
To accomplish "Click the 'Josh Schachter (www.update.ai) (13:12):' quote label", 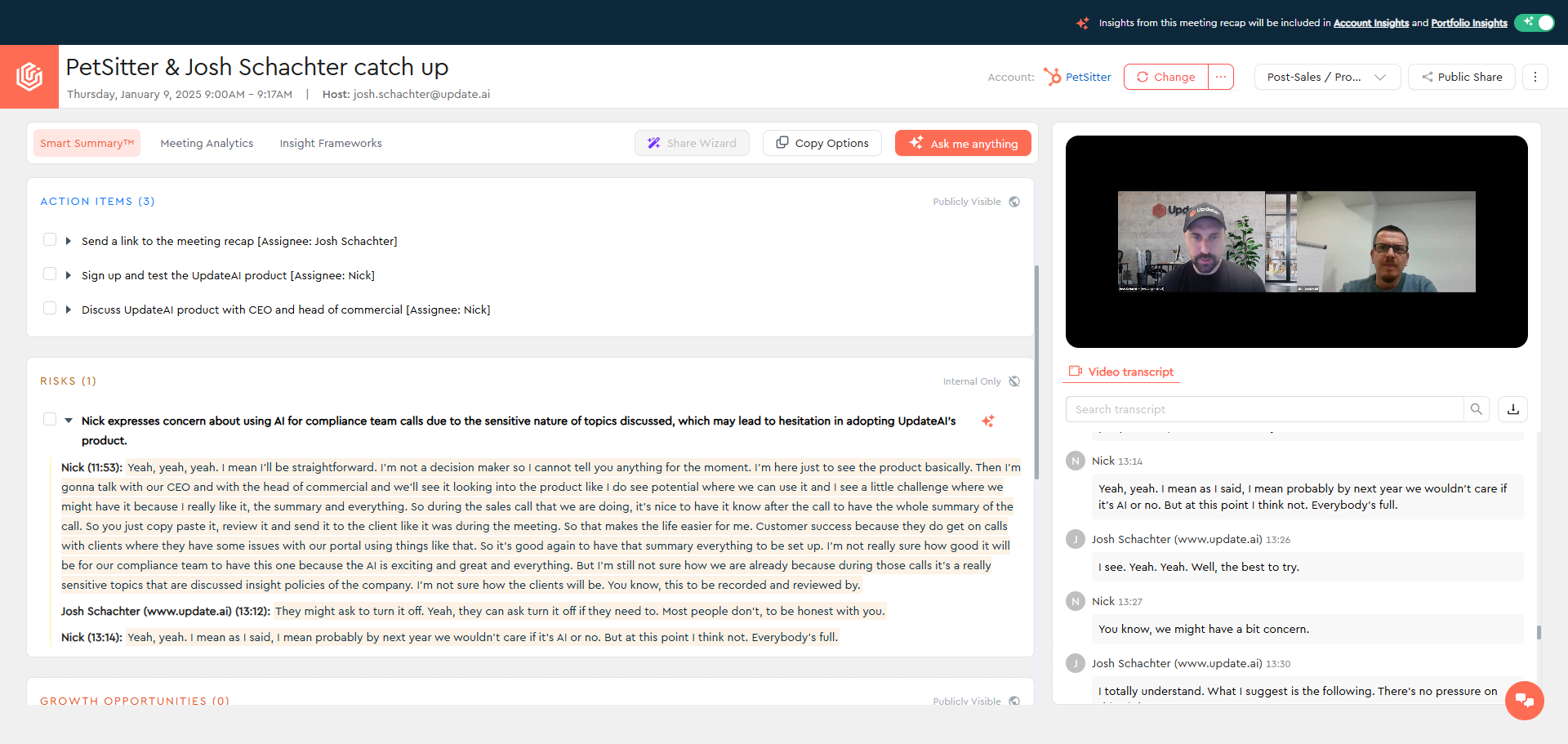I will click(166, 611).
